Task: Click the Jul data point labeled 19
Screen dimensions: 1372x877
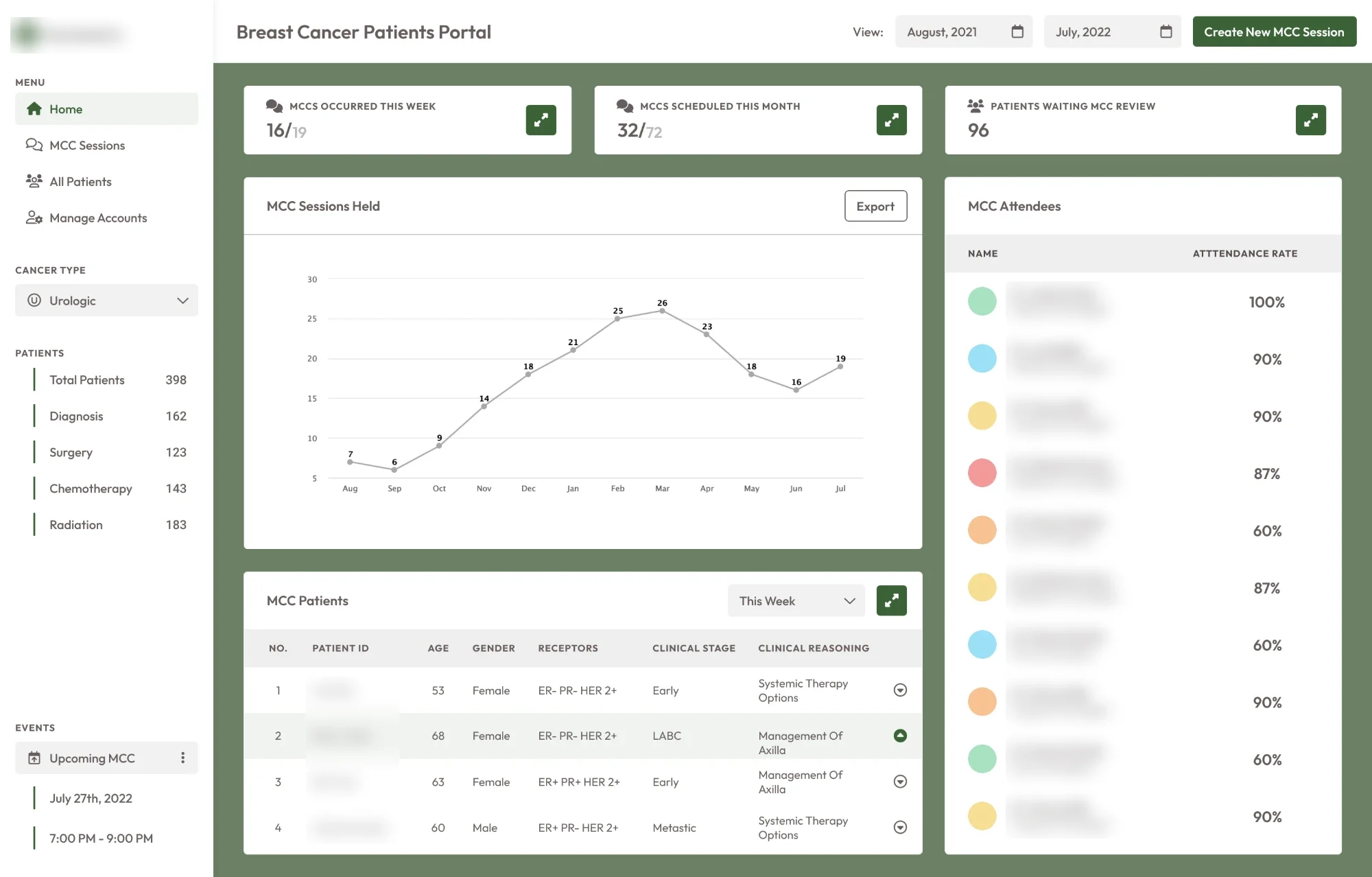Action: [840, 366]
